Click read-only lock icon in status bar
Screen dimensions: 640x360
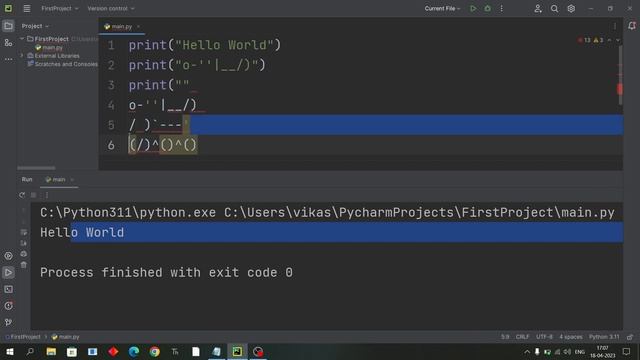coord(630,337)
